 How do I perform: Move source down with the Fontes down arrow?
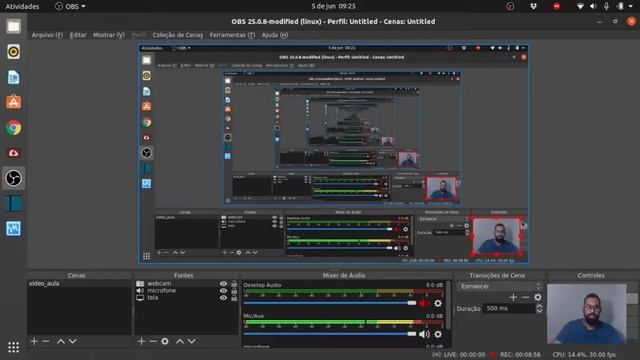coord(191,341)
